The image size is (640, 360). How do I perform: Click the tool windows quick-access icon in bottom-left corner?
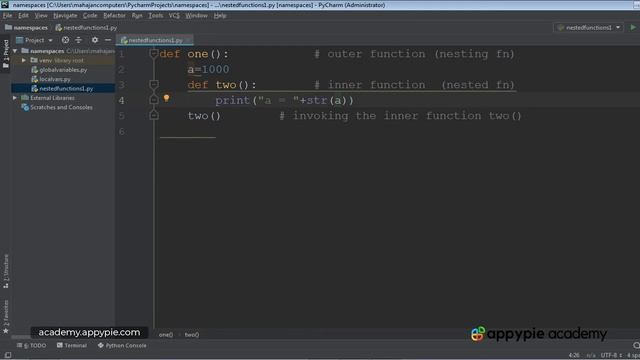pos(8,355)
